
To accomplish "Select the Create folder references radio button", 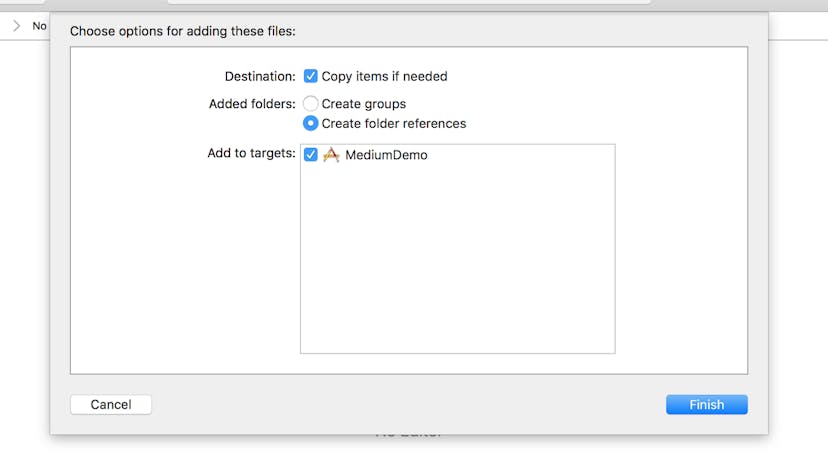I will pos(310,123).
